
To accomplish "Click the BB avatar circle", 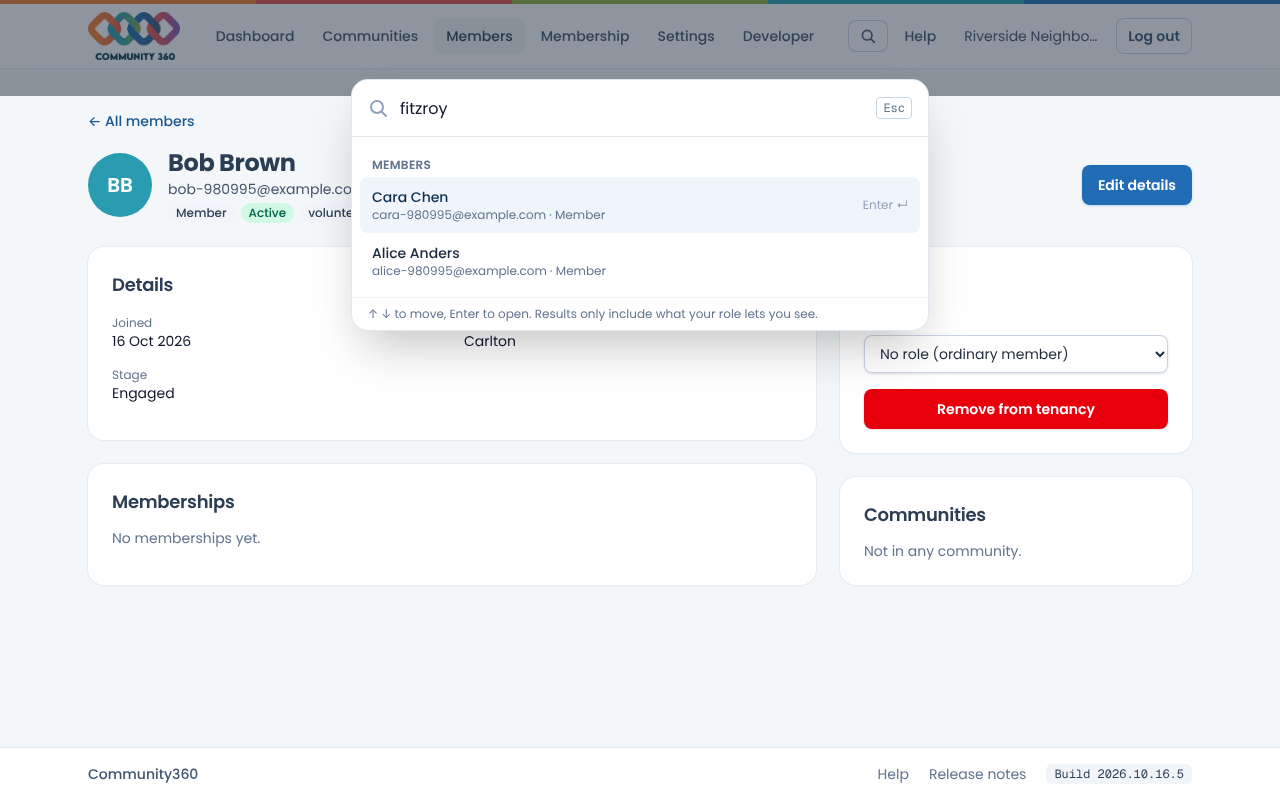I will pyautogui.click(x=120, y=185).
